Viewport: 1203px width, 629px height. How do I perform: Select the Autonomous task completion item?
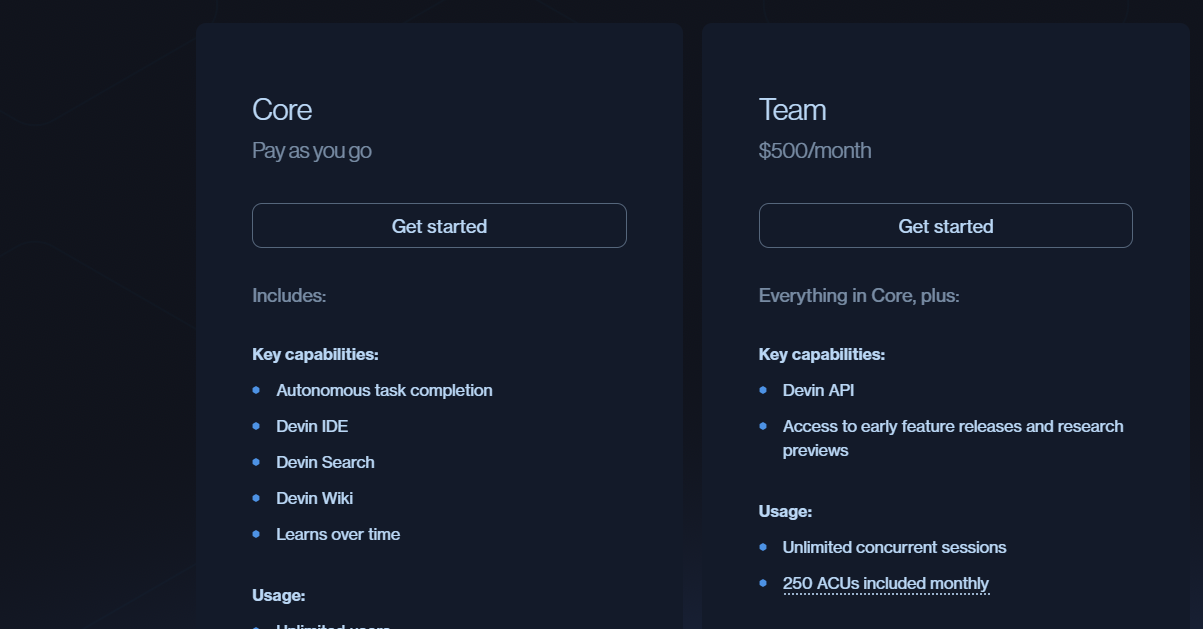[384, 390]
